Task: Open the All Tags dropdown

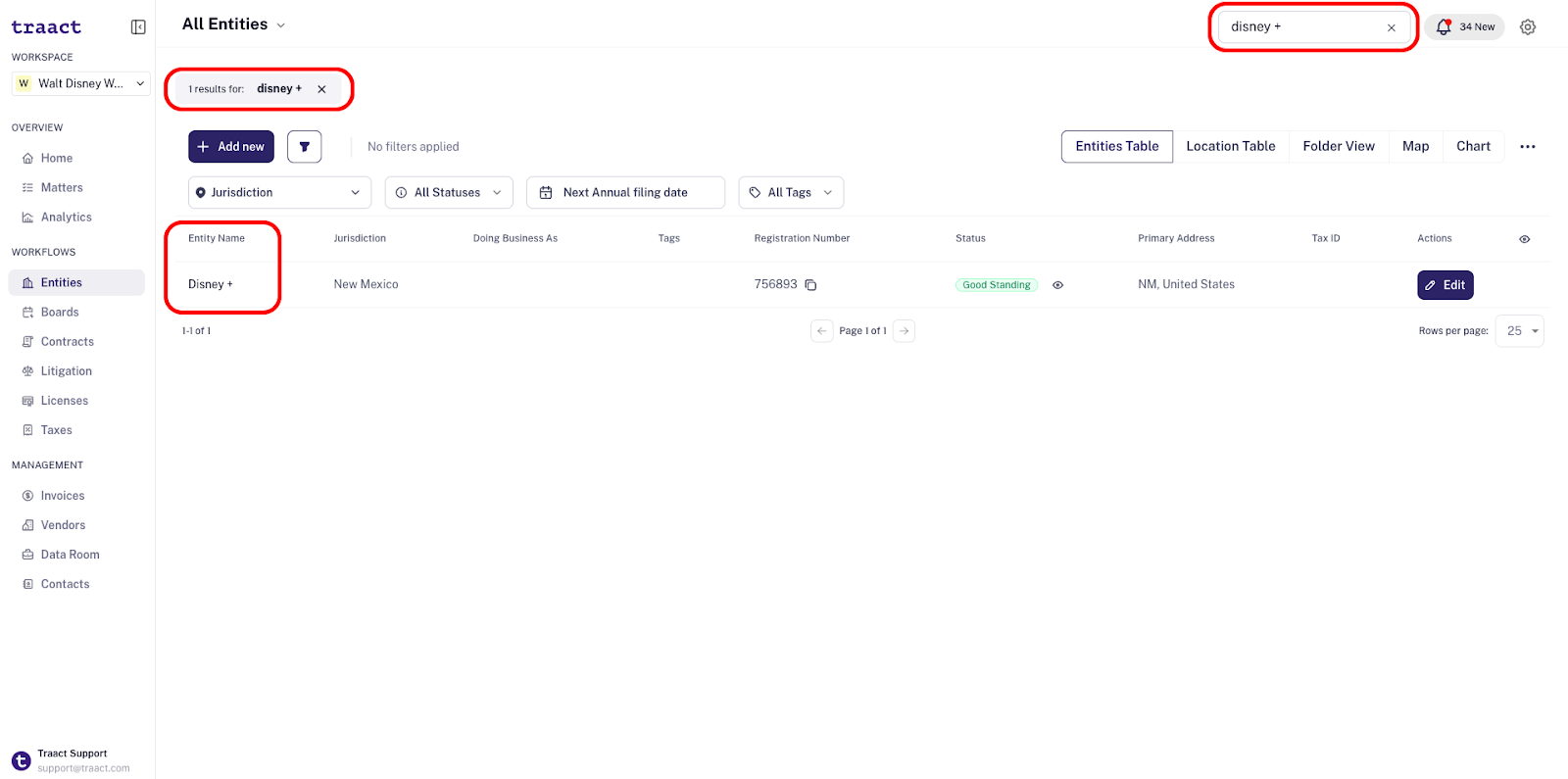Action: click(x=791, y=193)
